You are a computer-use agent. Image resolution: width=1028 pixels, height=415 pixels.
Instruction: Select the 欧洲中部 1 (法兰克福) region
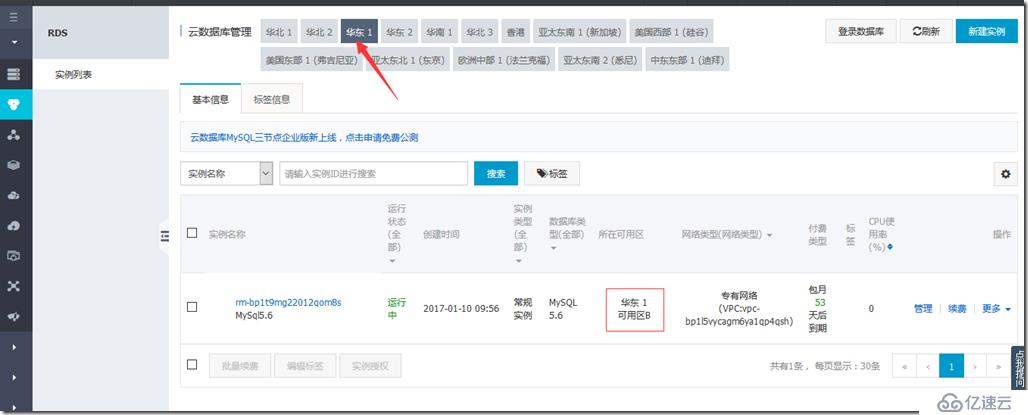(504, 60)
